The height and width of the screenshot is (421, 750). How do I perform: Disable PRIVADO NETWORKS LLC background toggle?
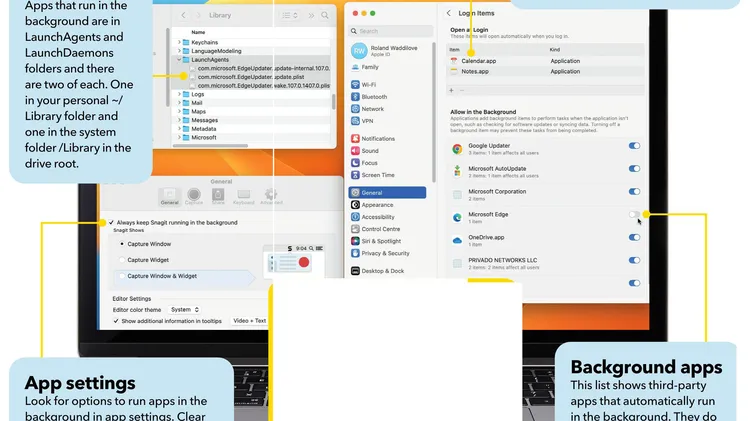tap(634, 260)
